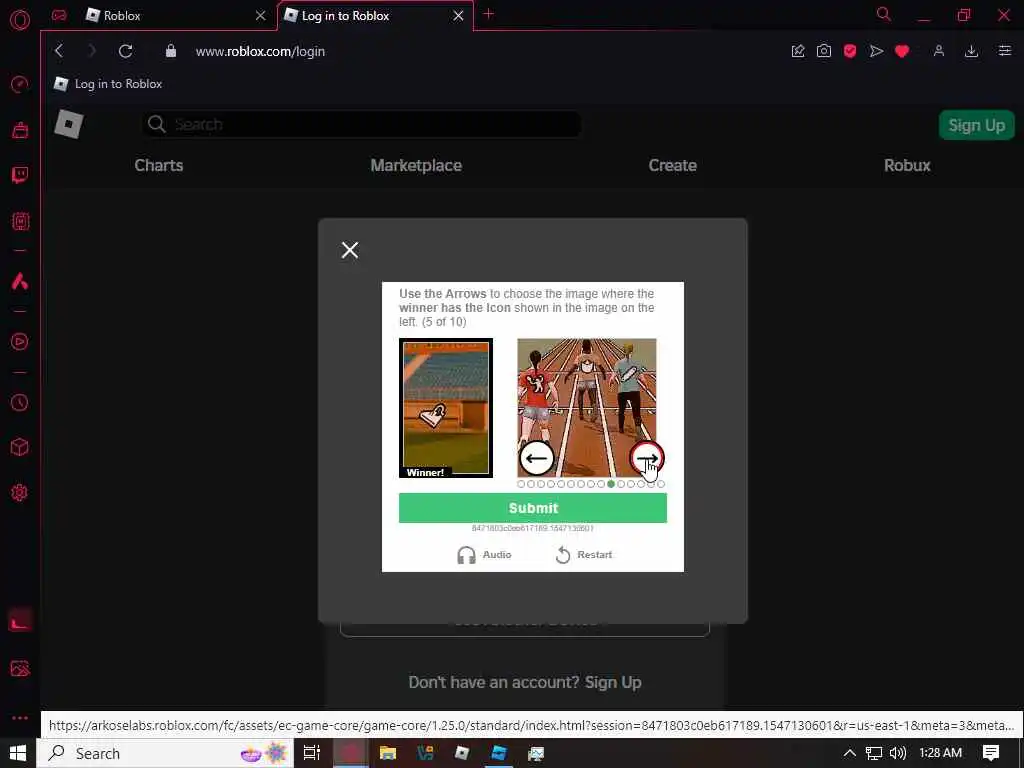Open the Marketplace navigation item
The image size is (1024, 768).
(416, 165)
